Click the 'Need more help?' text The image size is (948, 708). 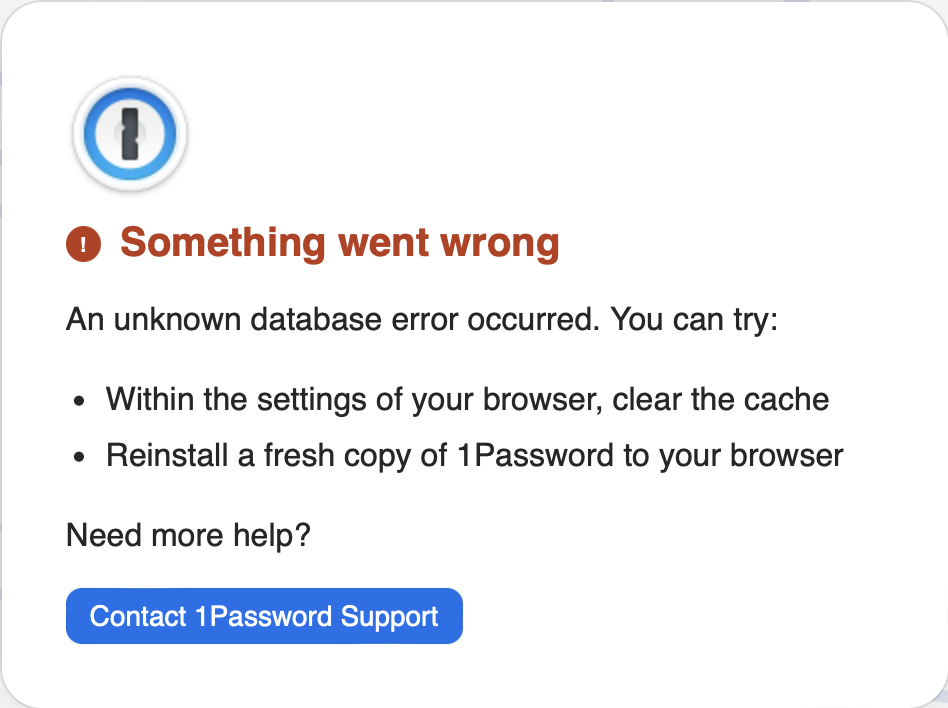[x=188, y=535]
